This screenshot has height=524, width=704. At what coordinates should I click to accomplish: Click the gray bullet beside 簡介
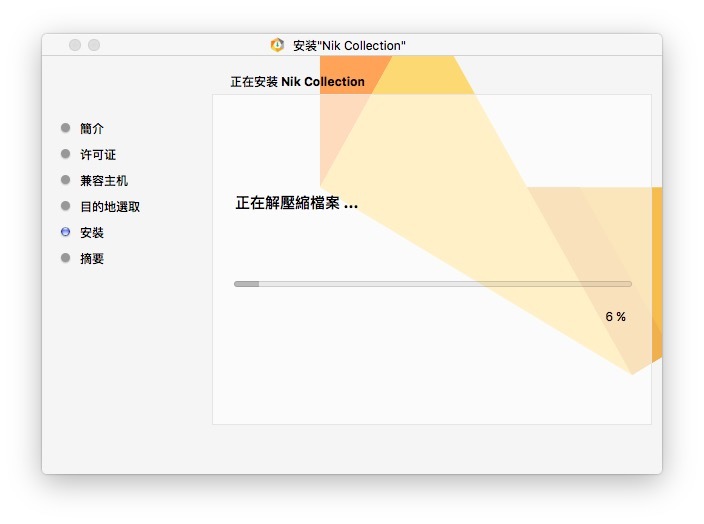point(66,128)
